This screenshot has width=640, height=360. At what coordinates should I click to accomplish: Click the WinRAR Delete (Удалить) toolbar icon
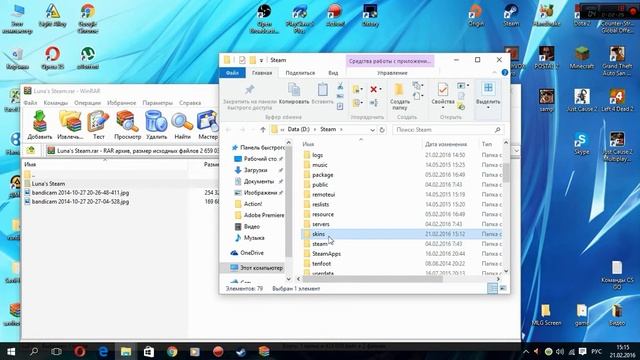(156, 121)
